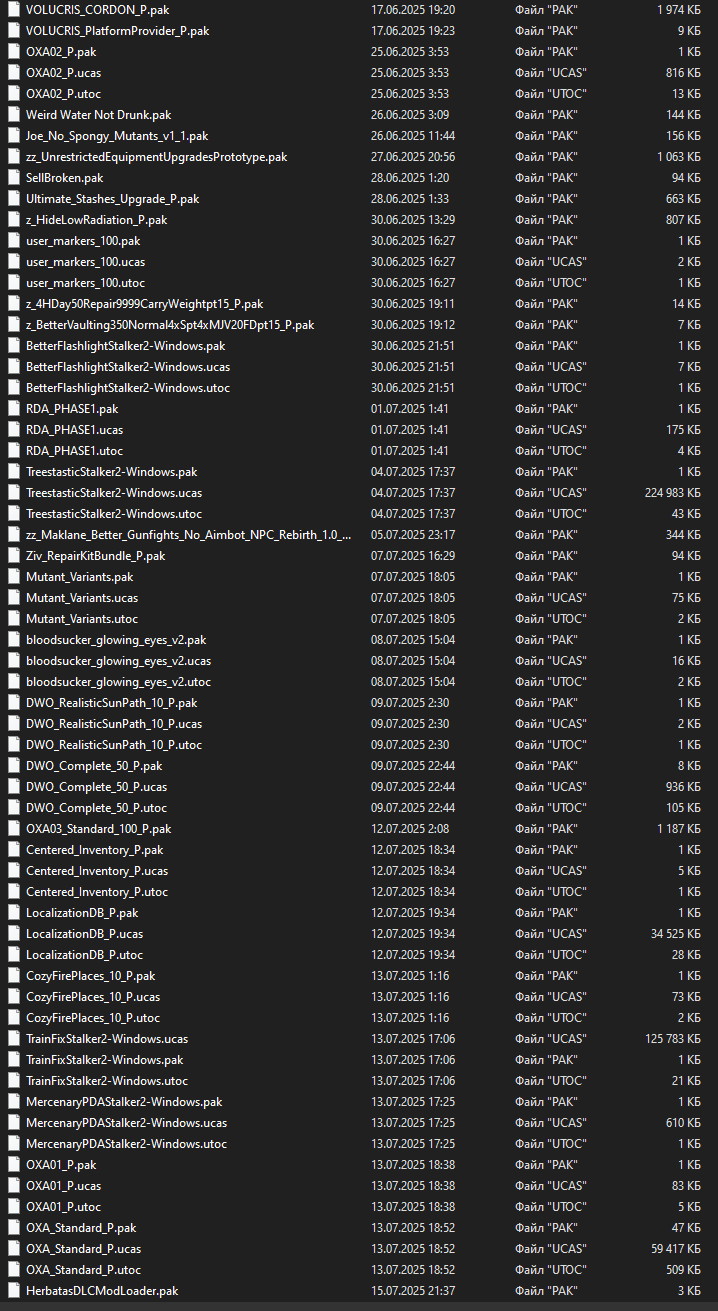Click the Joe_No_Spongy_Mutants_v1_1.pak entry
Viewport: 718px width, 1311px height.
[x=359, y=136]
